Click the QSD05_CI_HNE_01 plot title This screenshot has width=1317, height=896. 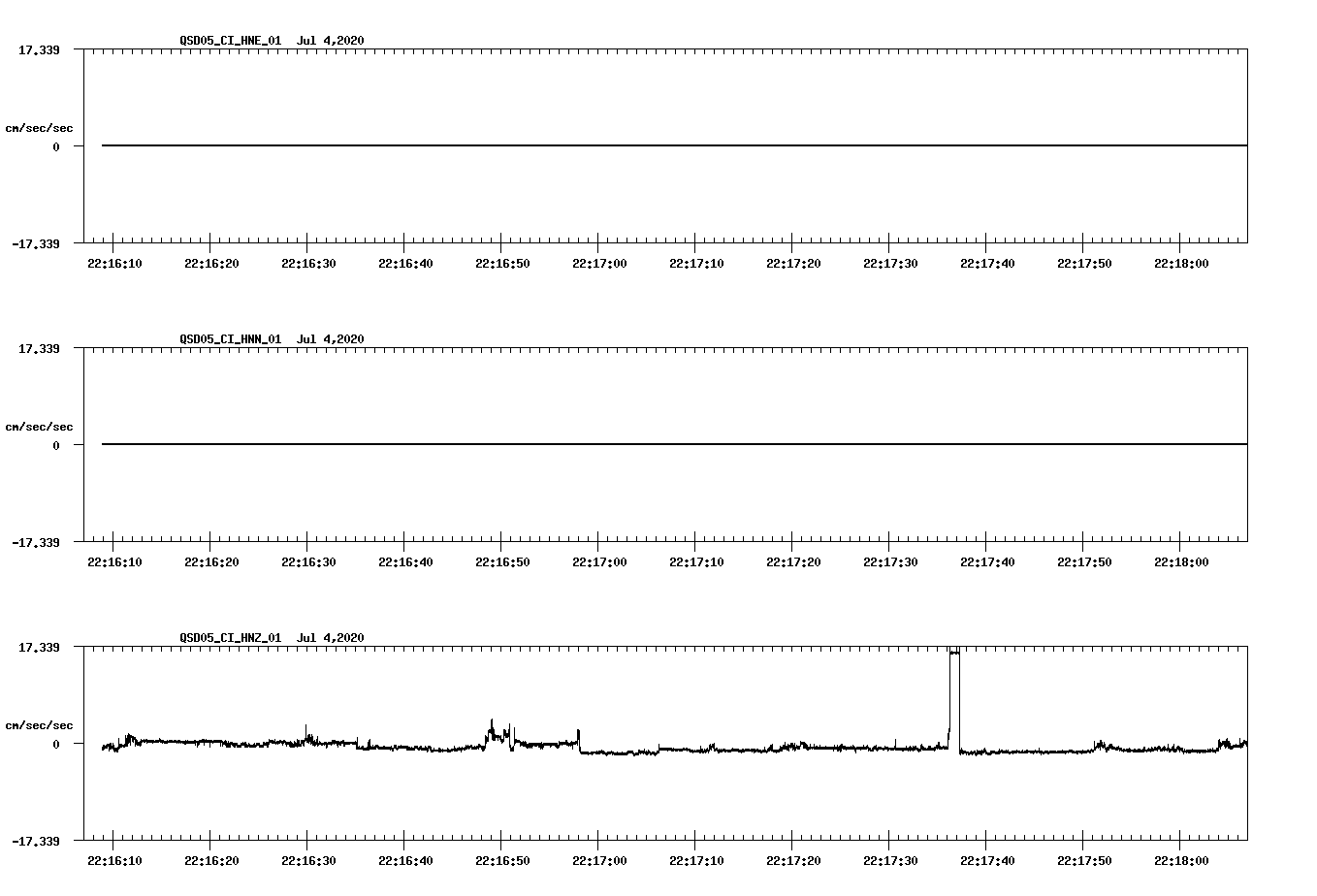pos(231,41)
